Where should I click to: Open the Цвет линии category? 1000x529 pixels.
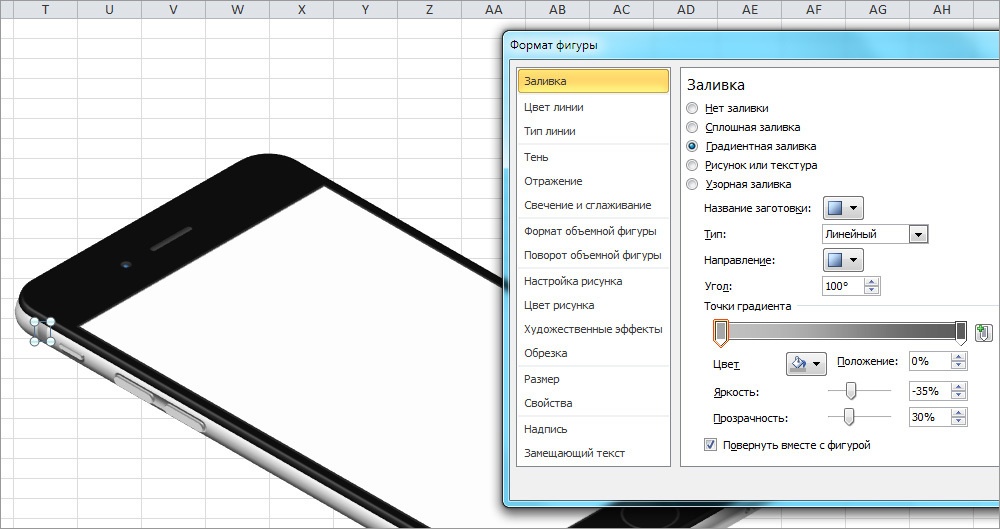[554, 107]
